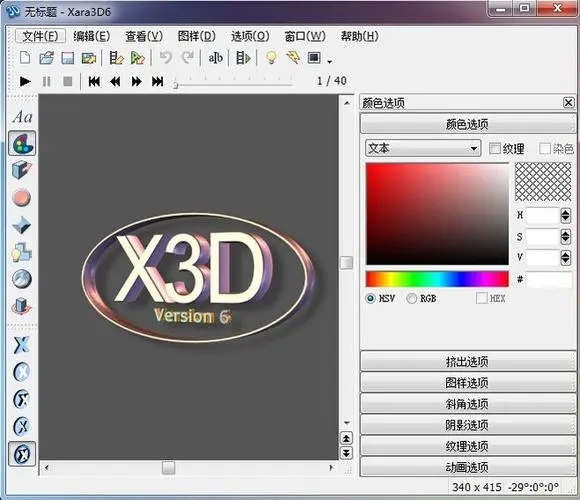Stop the animation
The width and height of the screenshot is (580, 500).
(x=68, y=81)
